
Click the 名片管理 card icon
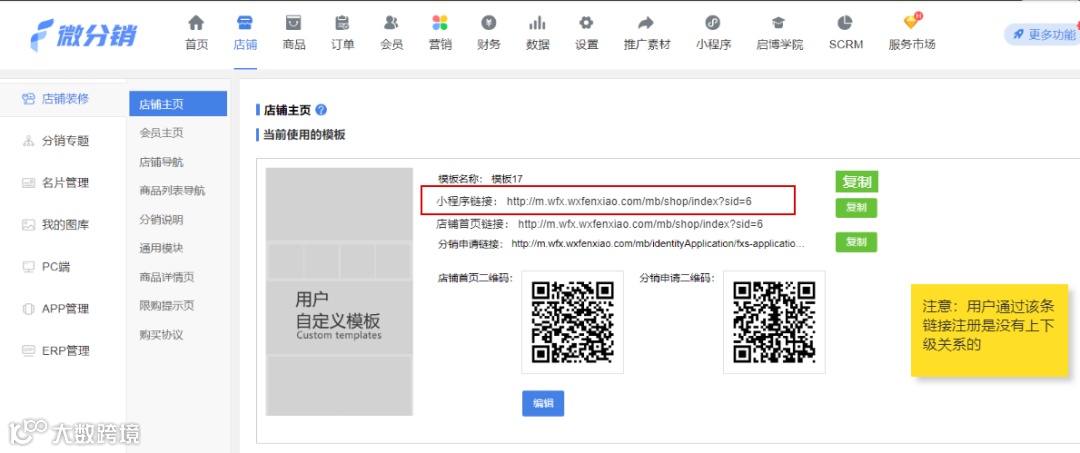pos(28,183)
